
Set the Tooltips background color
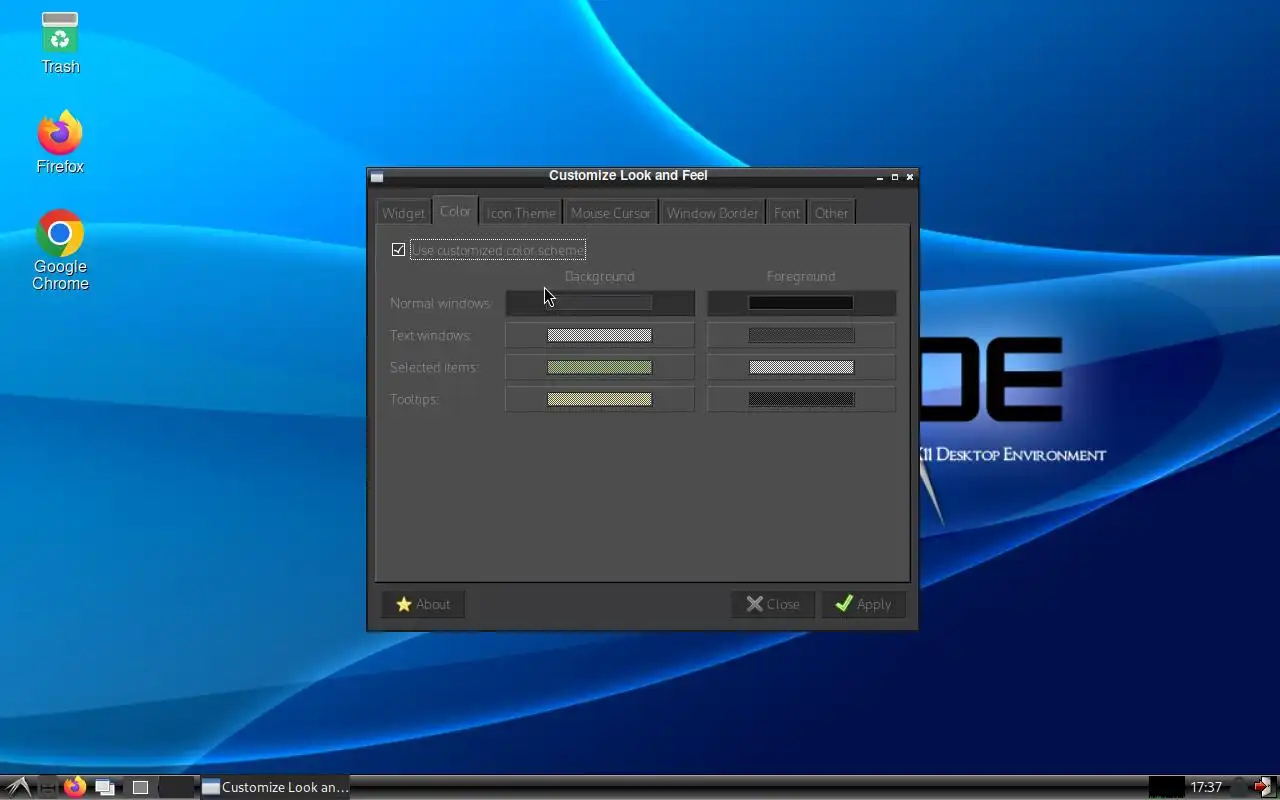[x=600, y=399]
